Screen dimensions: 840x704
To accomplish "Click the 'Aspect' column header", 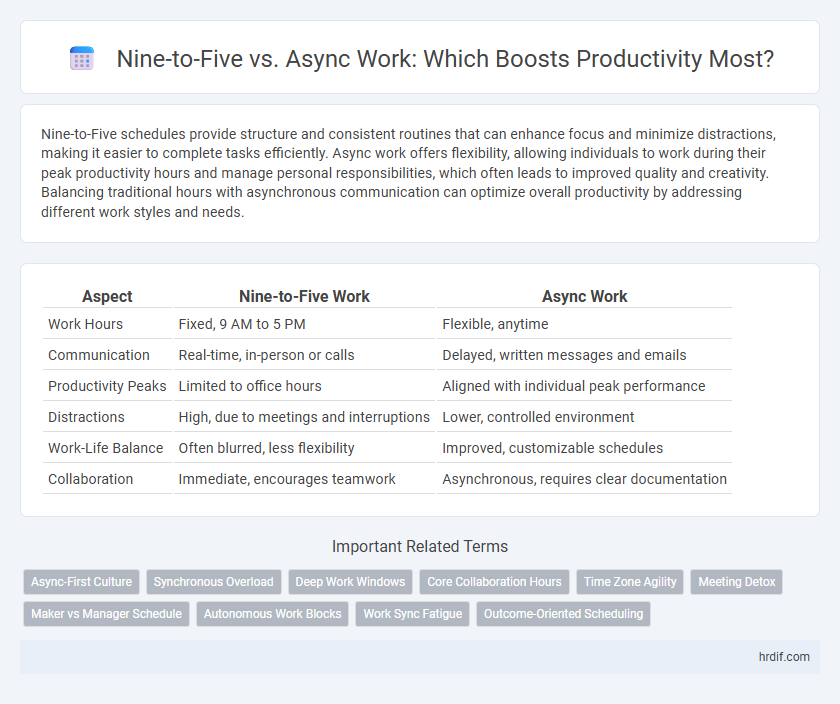I will 107,296.
